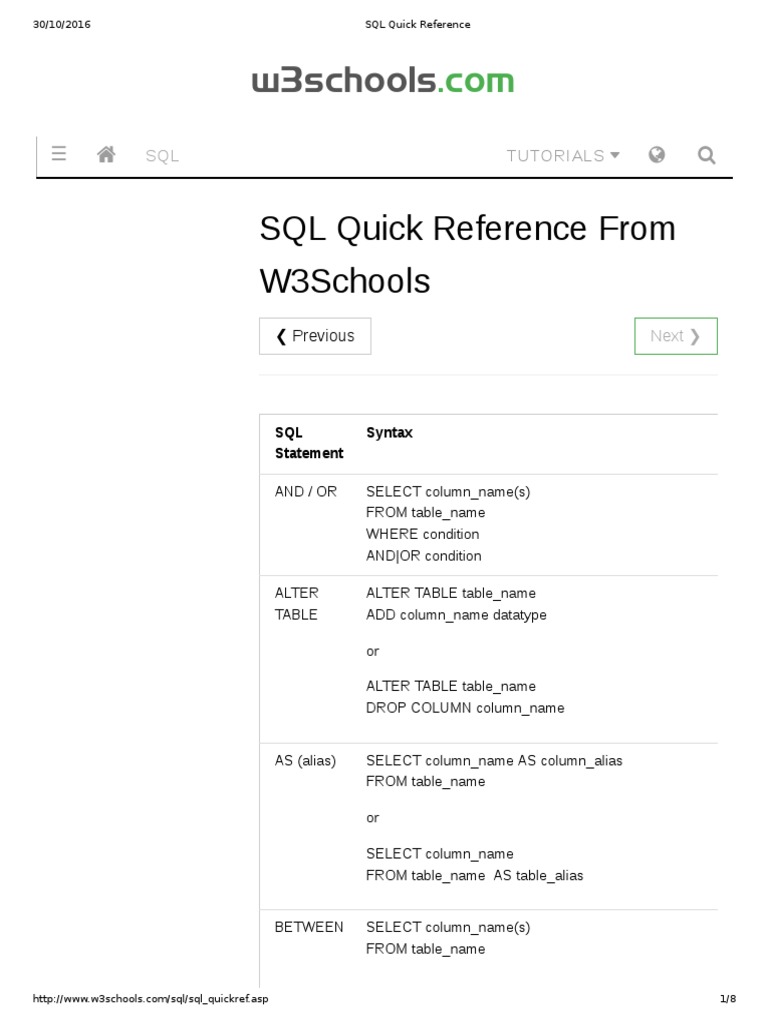Click the ALTER TABLE statement cell
Viewport: 768px width, 1024px height.
point(297,604)
